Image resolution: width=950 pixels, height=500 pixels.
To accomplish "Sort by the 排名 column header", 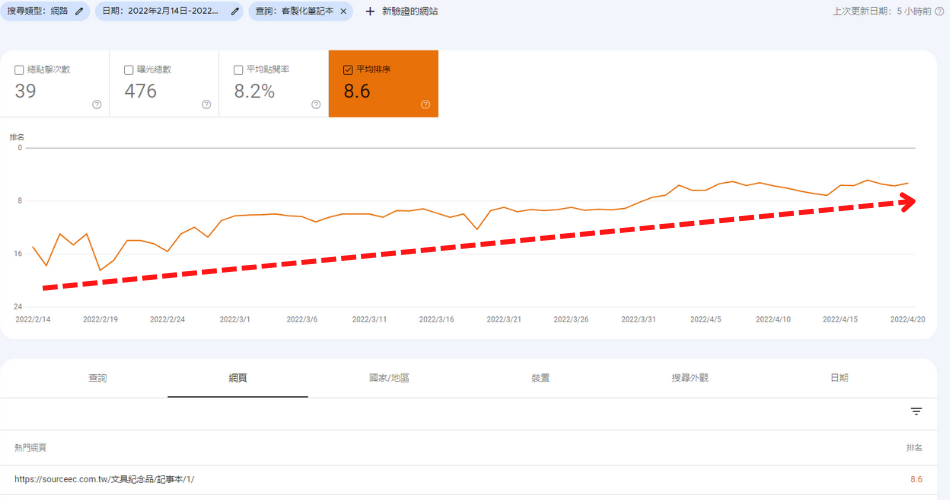I will point(914,448).
